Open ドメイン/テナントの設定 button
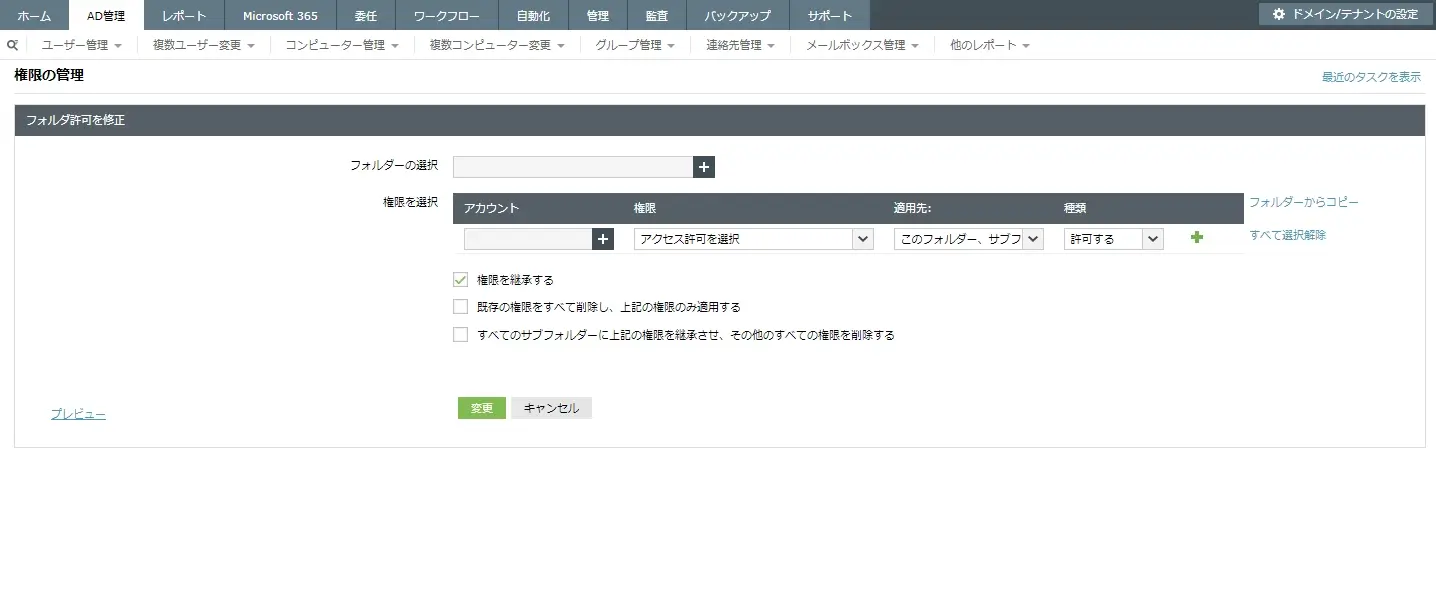The width and height of the screenshot is (1436, 608). pyautogui.click(x=1345, y=14)
